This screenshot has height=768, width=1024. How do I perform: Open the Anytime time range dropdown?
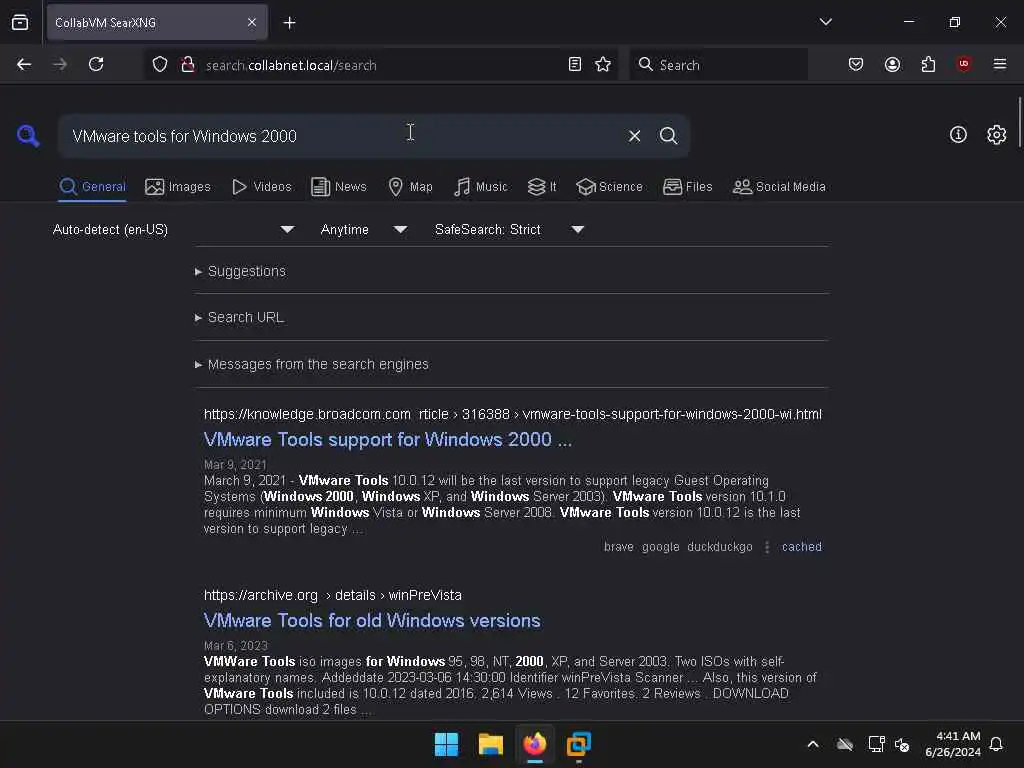click(364, 230)
